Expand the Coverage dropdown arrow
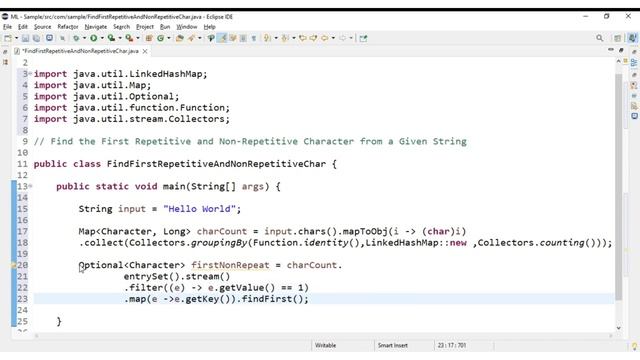Image resolution: width=640 pixels, height=360 pixels. coord(120,38)
